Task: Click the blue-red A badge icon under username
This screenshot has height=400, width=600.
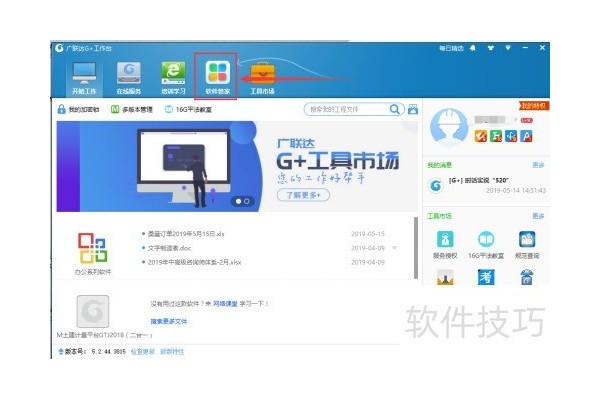Action: [x=526, y=136]
